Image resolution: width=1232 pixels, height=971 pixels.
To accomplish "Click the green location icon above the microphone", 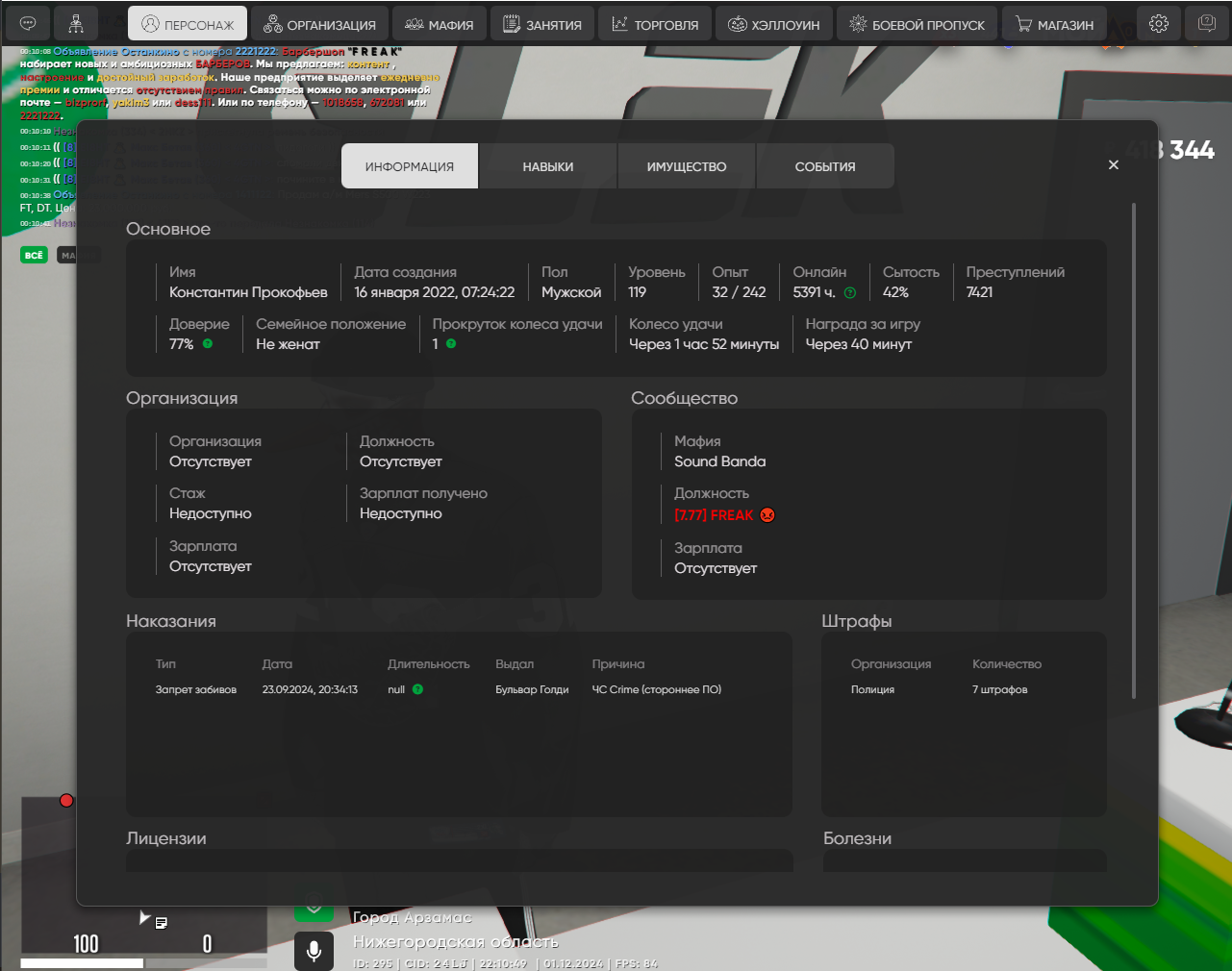I will pyautogui.click(x=314, y=905).
